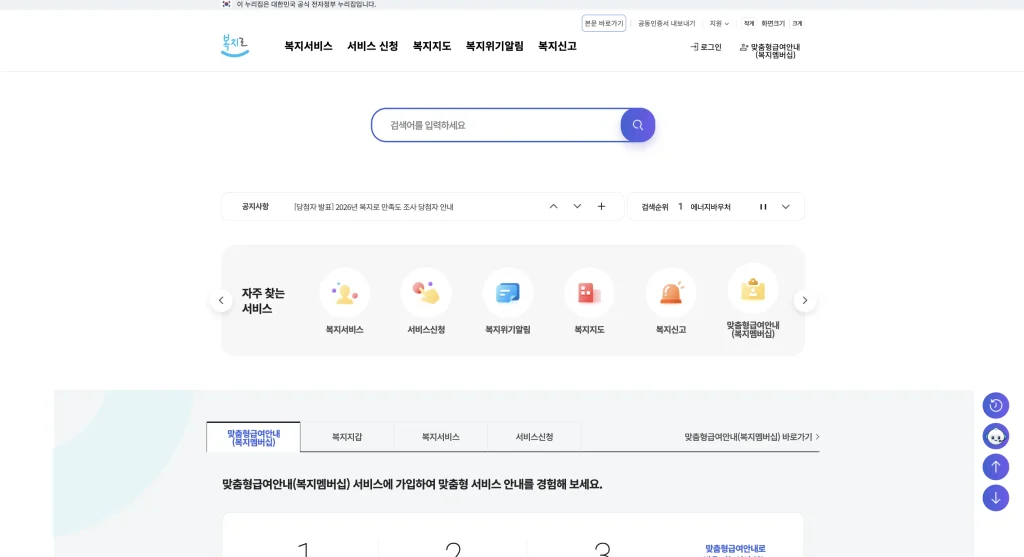Viewport: 1024px width, 557px height.
Task: Slide frequent services right with next arrow
Action: [805, 300]
